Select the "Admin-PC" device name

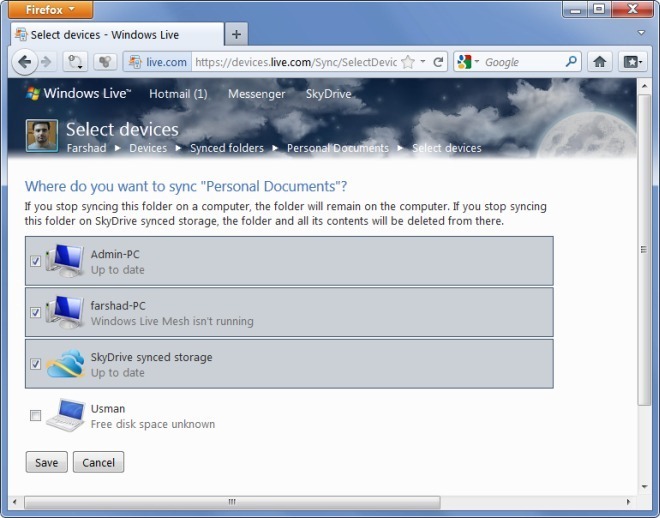tap(115, 254)
